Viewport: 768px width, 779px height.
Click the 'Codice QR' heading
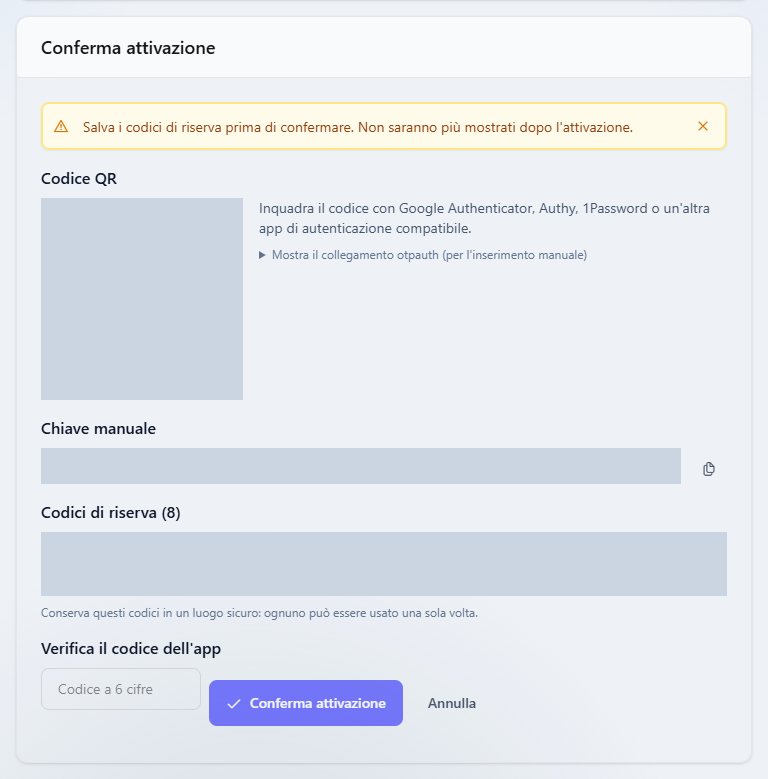(x=78, y=179)
